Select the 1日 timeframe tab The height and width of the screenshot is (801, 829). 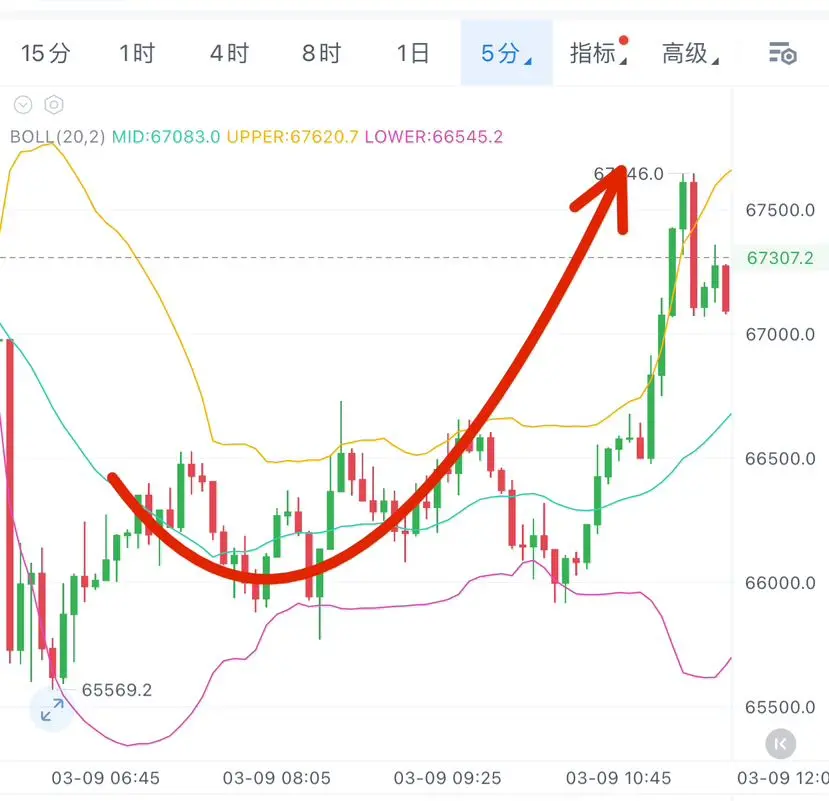[x=413, y=53]
